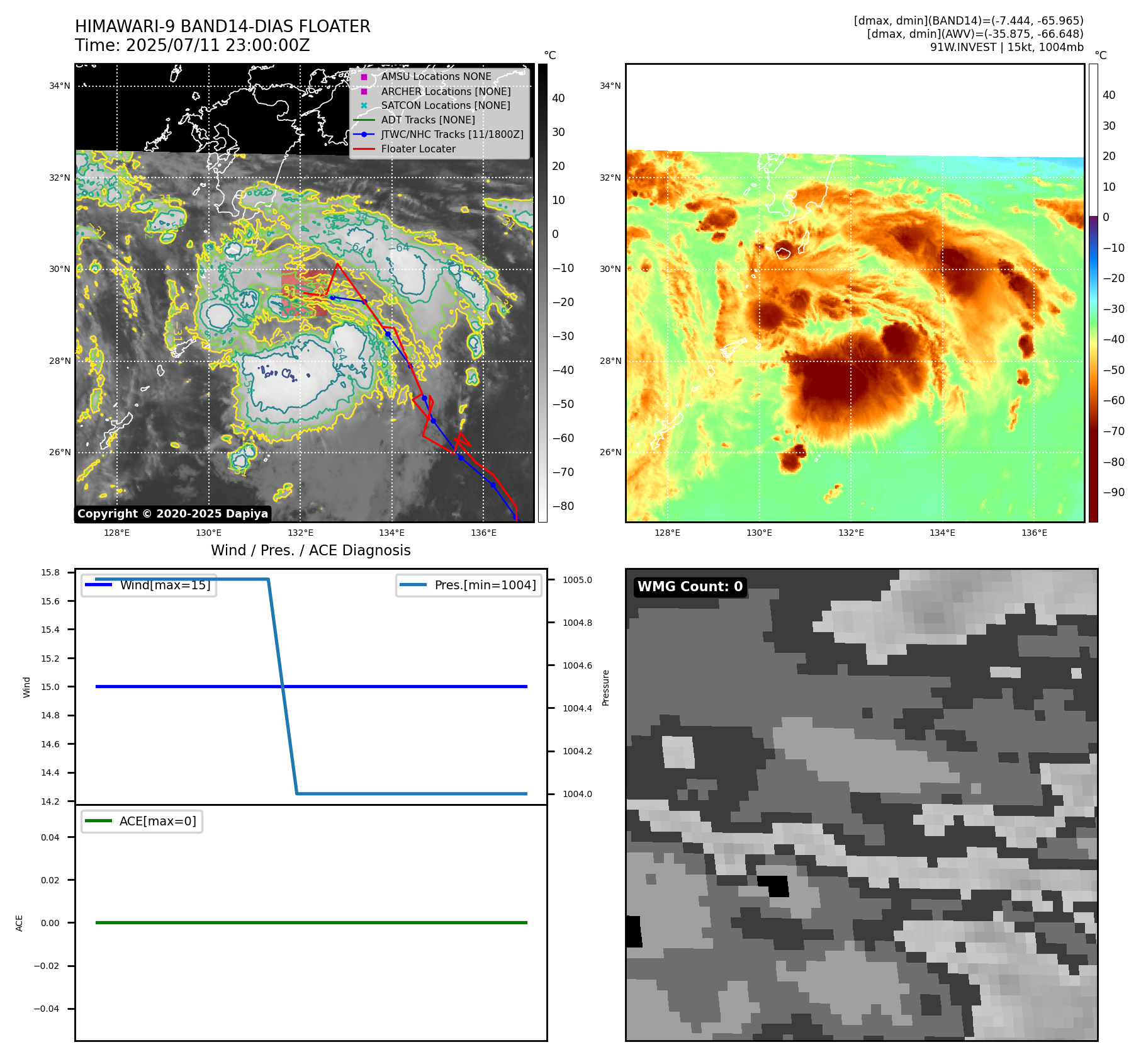The image size is (1141, 1064).
Task: Click the Wind / Pres. / ACE Diagnosis title
Action: tap(311, 550)
